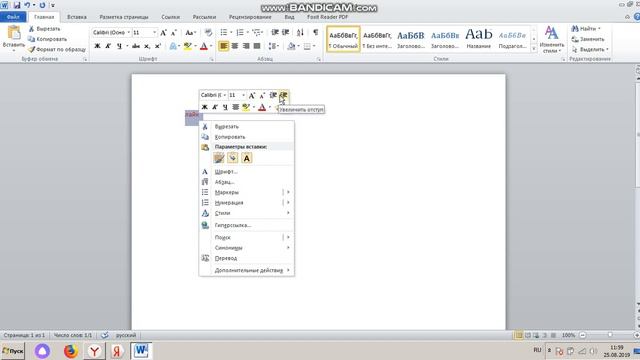Expand the Маркеры submenu
Viewport: 640px width, 360px height.
[x=247, y=192]
